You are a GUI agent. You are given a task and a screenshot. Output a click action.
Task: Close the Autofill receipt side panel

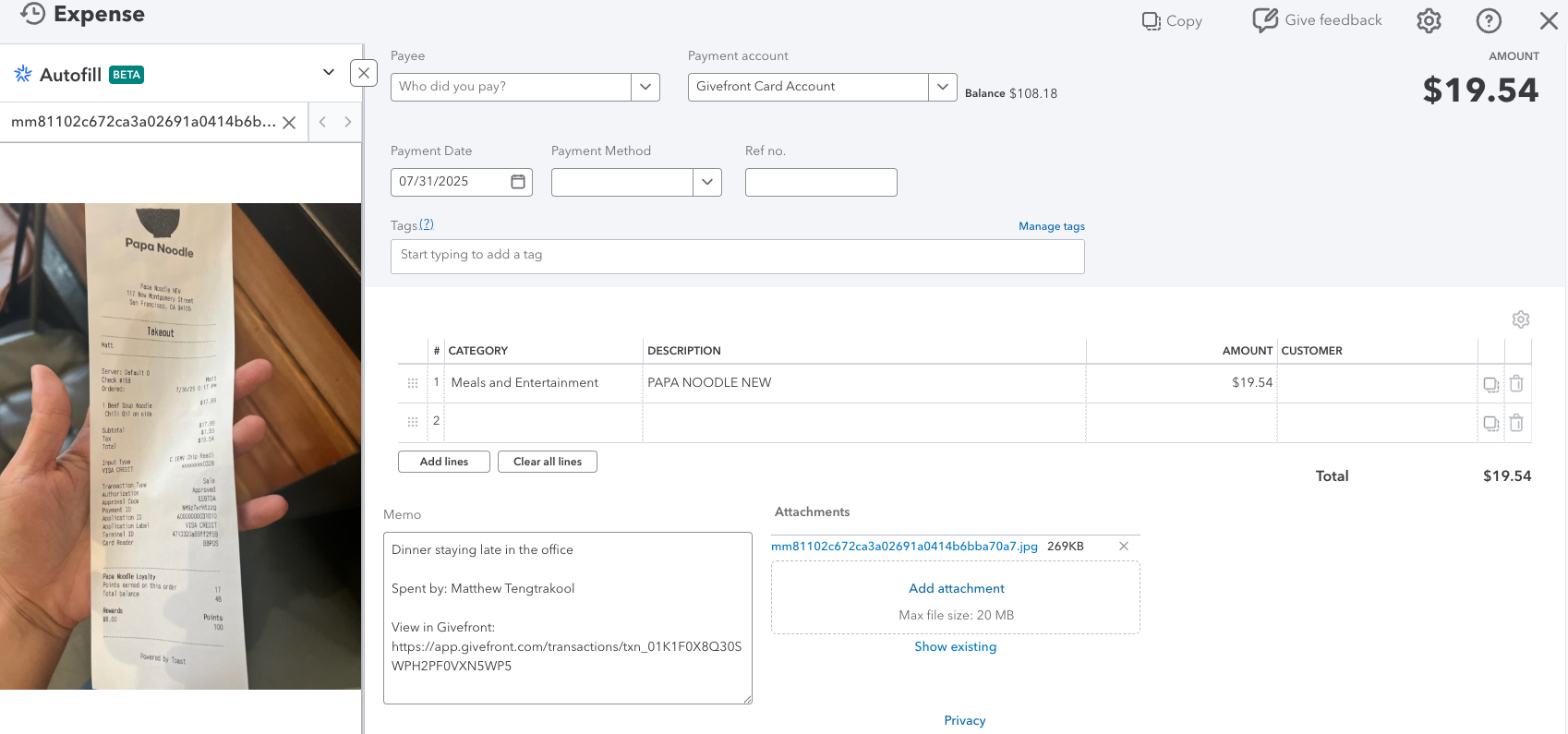pos(364,73)
